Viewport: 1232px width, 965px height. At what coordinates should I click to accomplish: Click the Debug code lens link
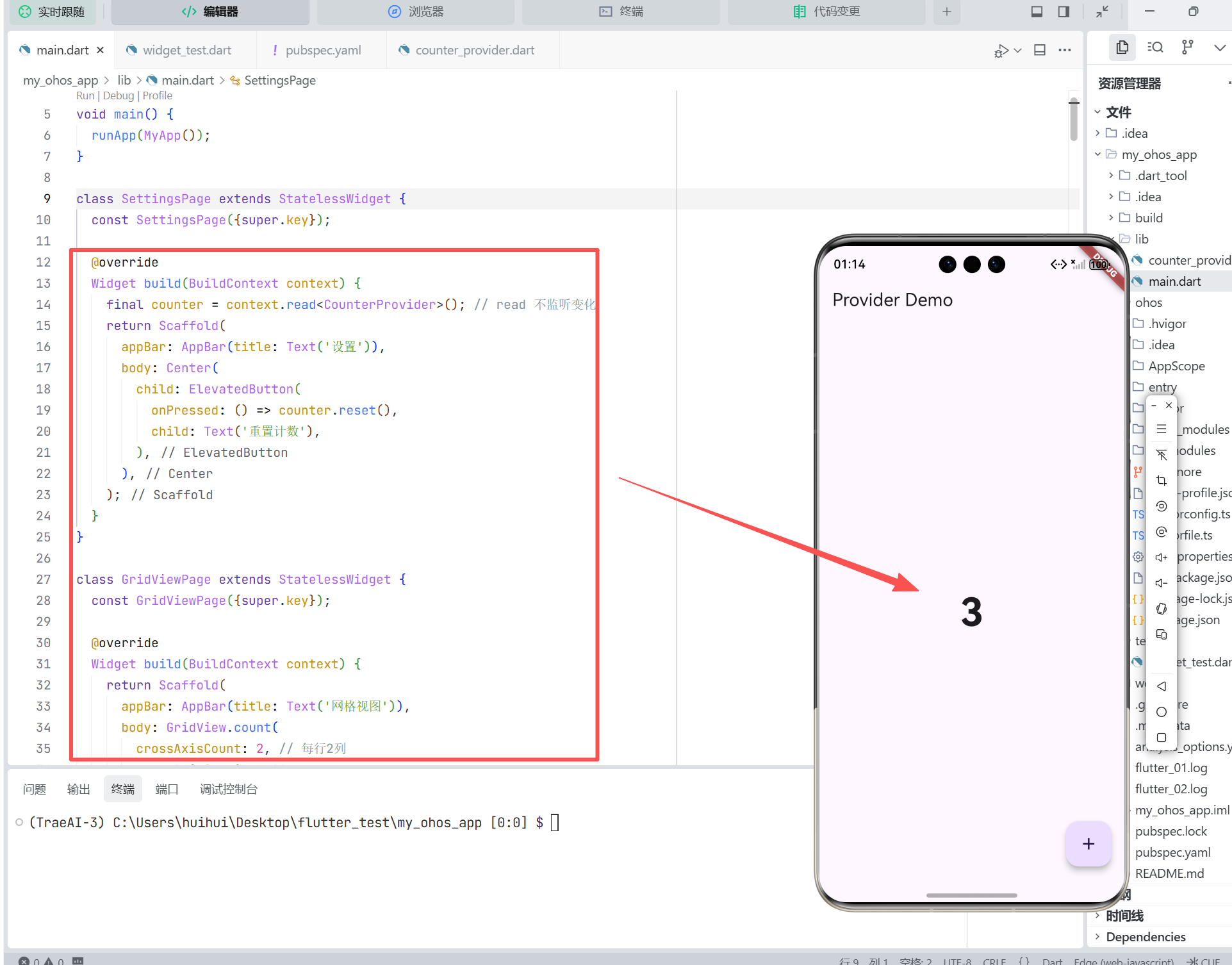119,95
